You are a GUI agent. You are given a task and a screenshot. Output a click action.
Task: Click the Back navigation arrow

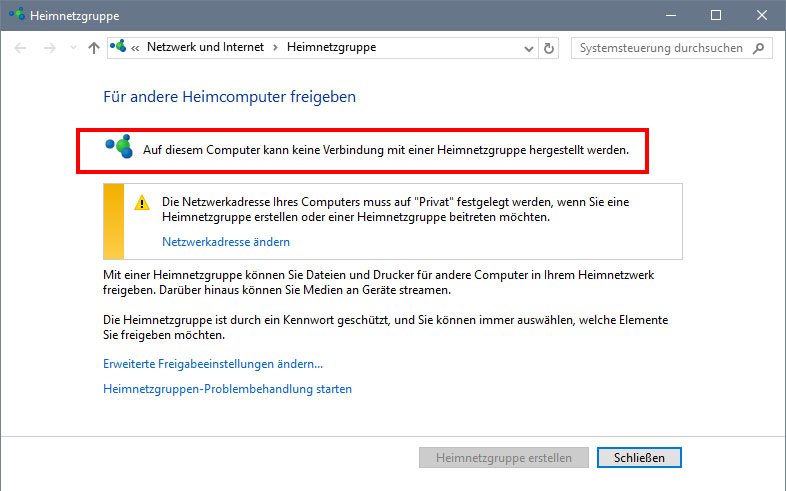(21, 48)
